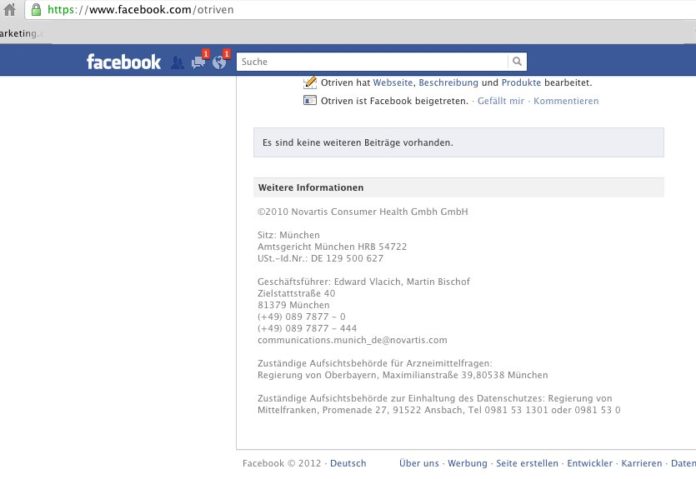Click the Kommentieren link
The height and width of the screenshot is (479, 696).
tap(566, 101)
